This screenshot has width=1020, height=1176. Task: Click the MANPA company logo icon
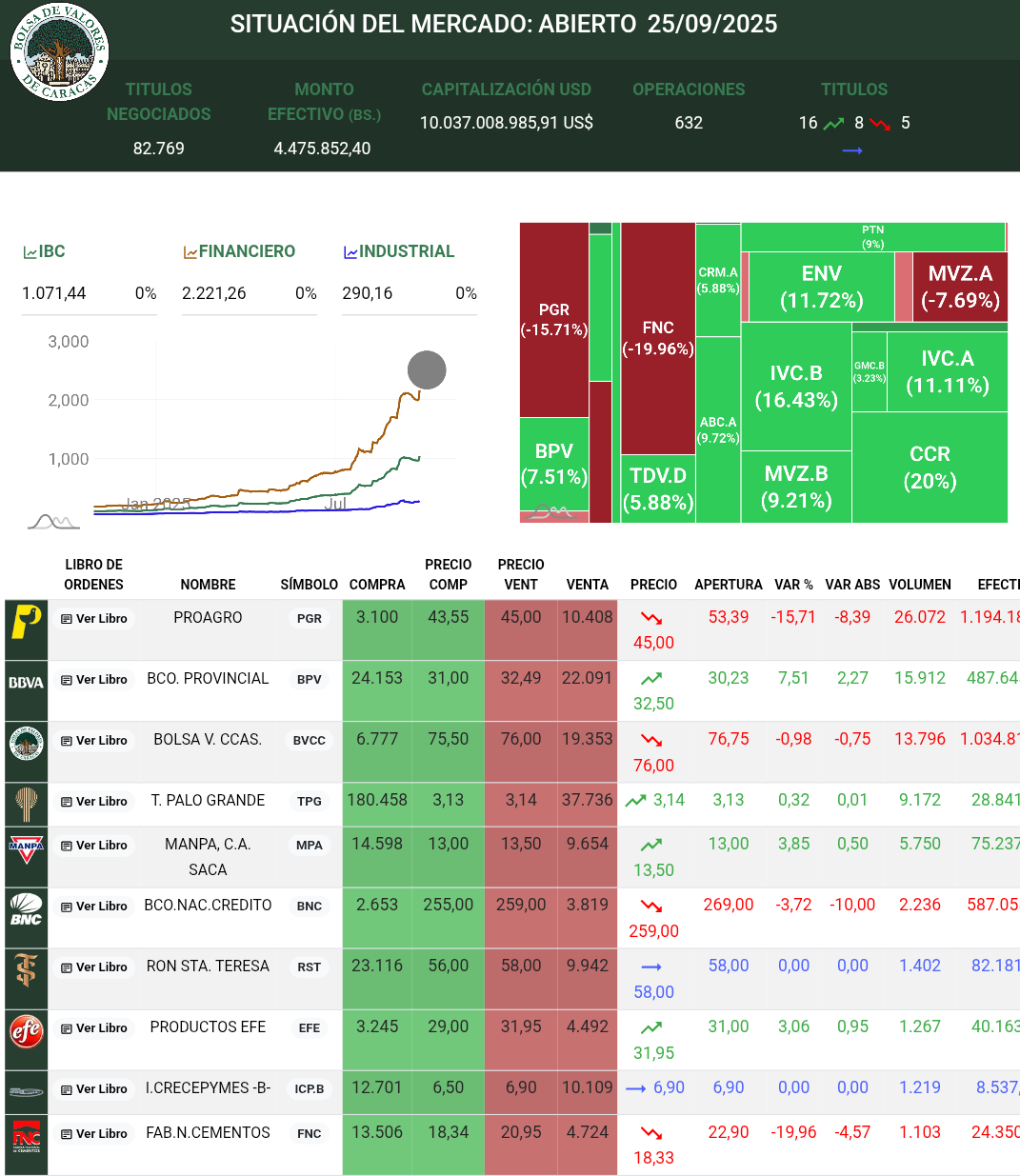tap(26, 848)
